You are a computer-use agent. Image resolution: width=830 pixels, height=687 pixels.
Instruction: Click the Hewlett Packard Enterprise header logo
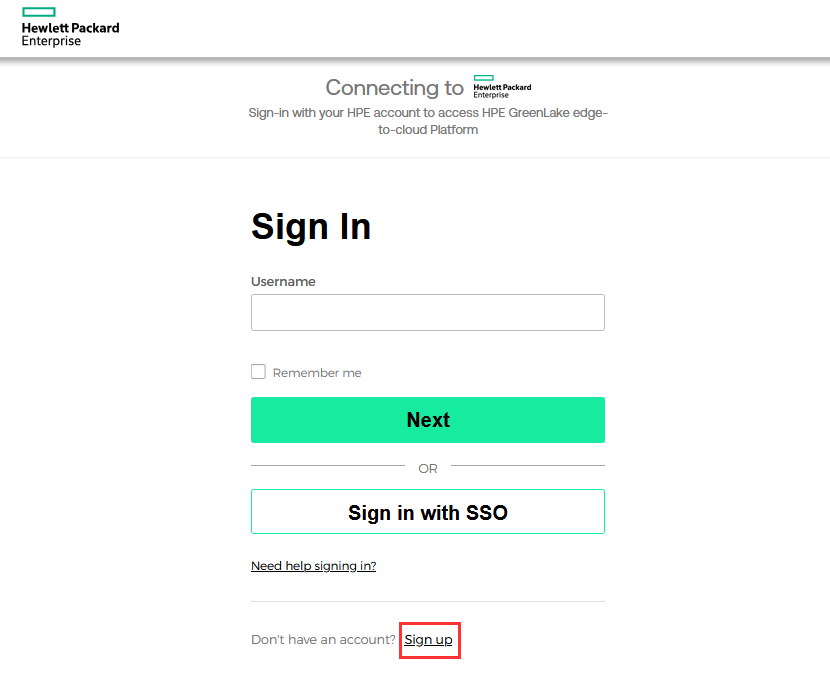point(70,27)
